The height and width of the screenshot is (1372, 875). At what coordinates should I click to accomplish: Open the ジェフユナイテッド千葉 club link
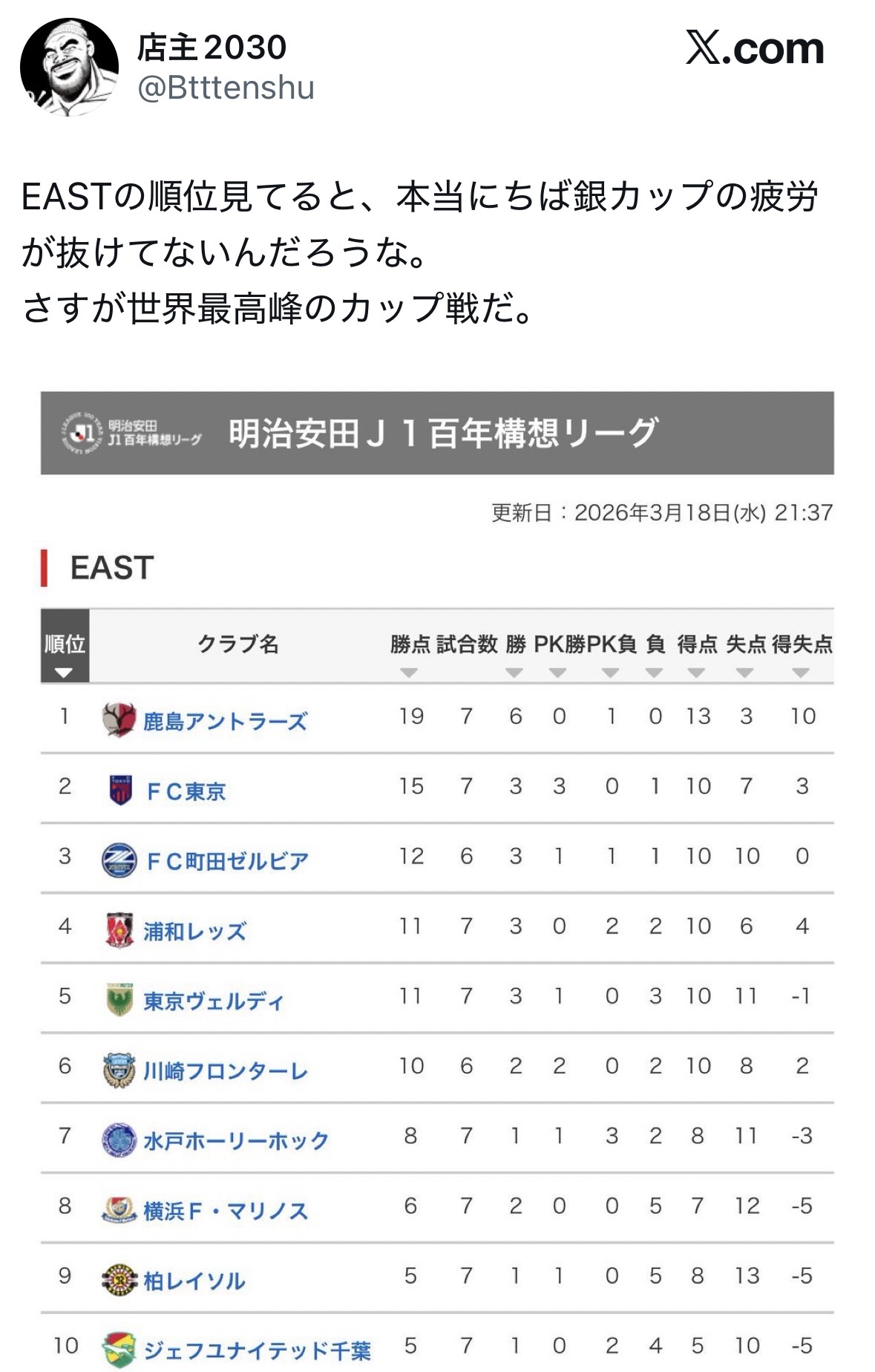pos(257,1349)
